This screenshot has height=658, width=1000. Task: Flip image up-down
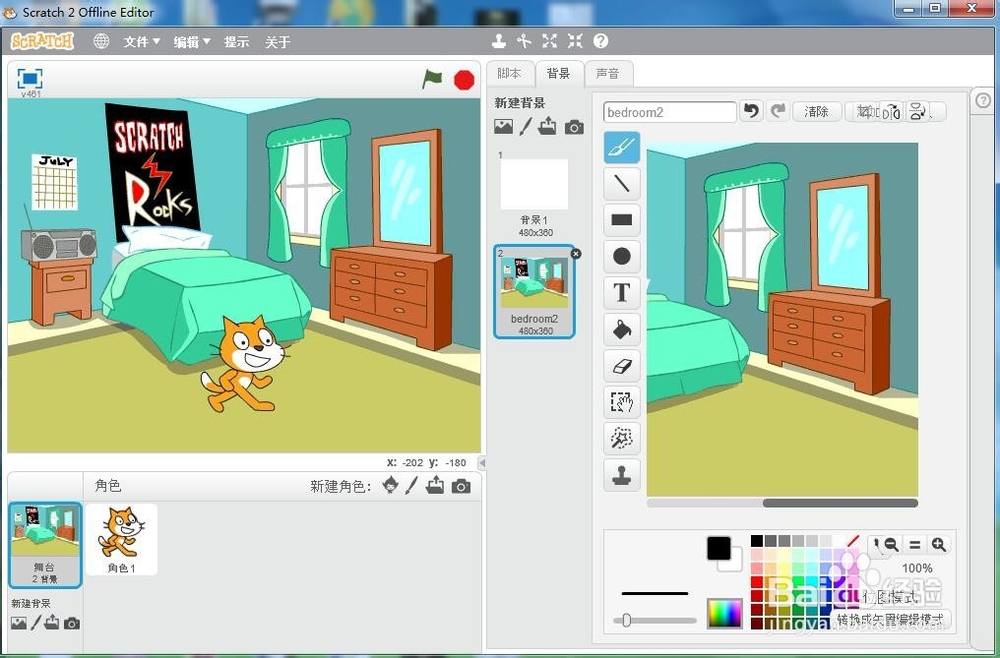pos(917,112)
